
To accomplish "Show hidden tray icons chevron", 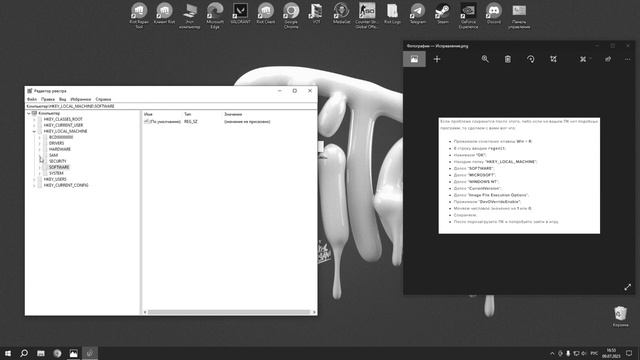I will [552, 353].
